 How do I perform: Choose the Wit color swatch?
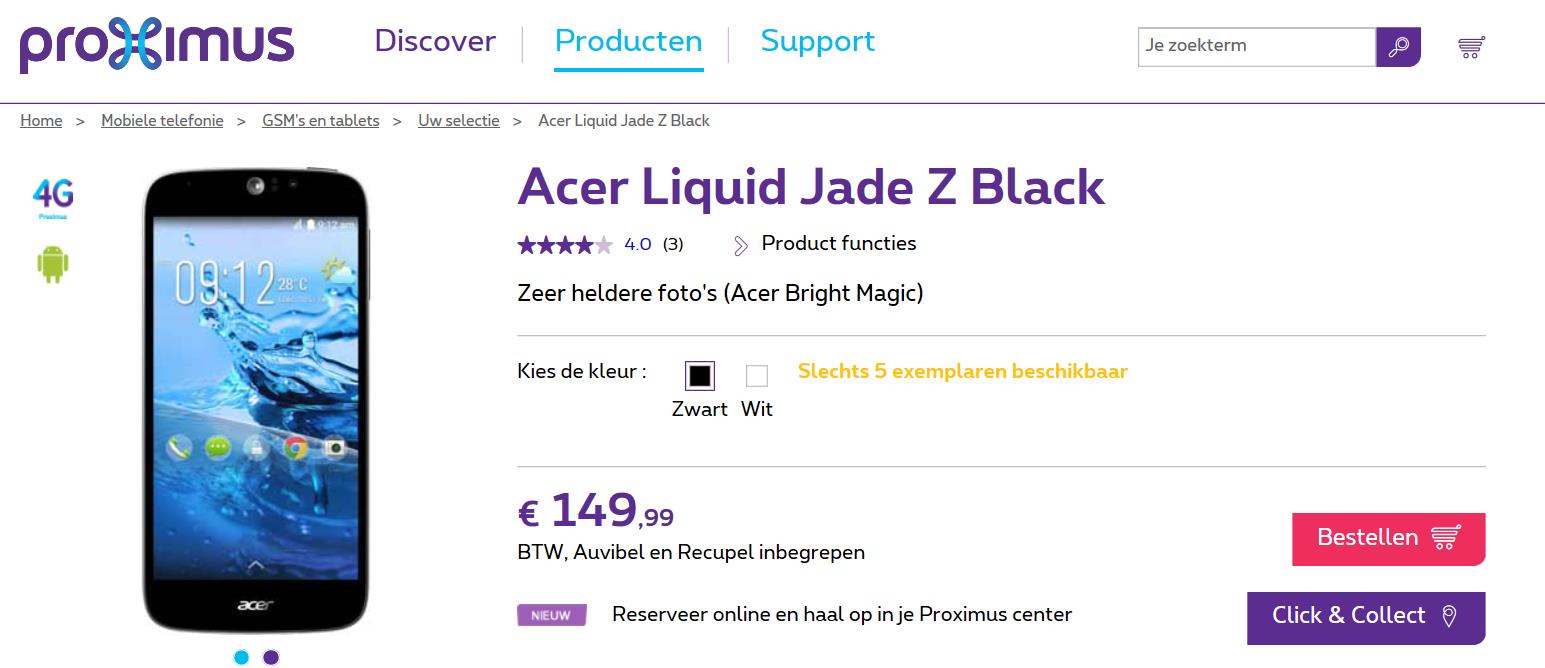click(x=757, y=376)
